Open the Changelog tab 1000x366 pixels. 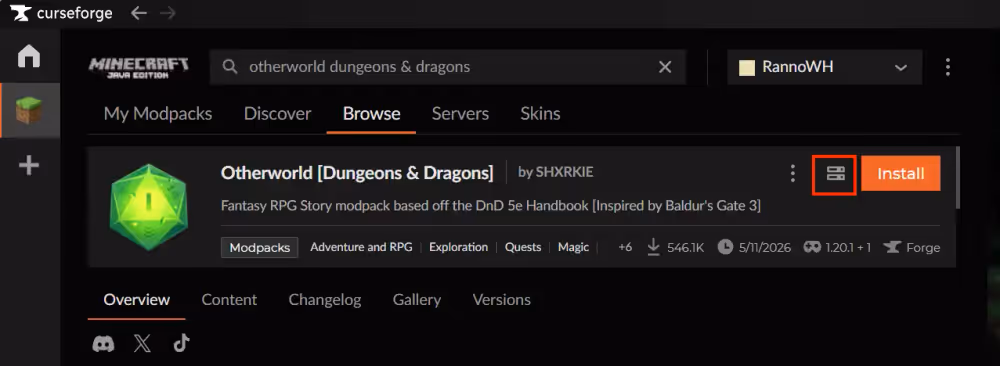coord(325,300)
